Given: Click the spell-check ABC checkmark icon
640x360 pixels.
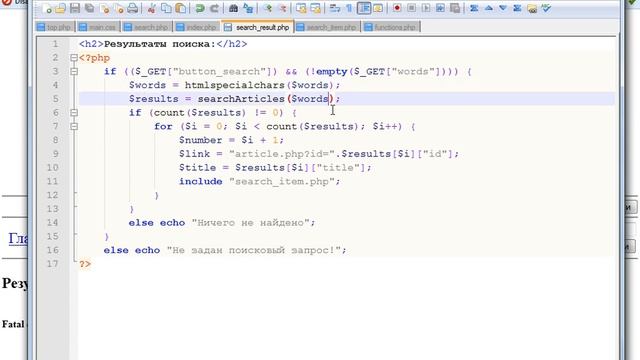Looking at the screenshot, I should tap(546, 8).
